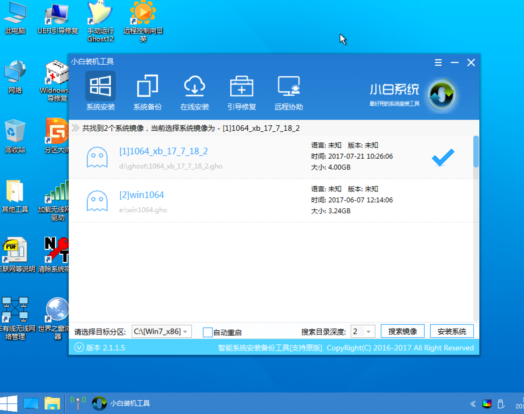Click the USB device tray icon
This screenshot has height=414, width=524.
501,404
